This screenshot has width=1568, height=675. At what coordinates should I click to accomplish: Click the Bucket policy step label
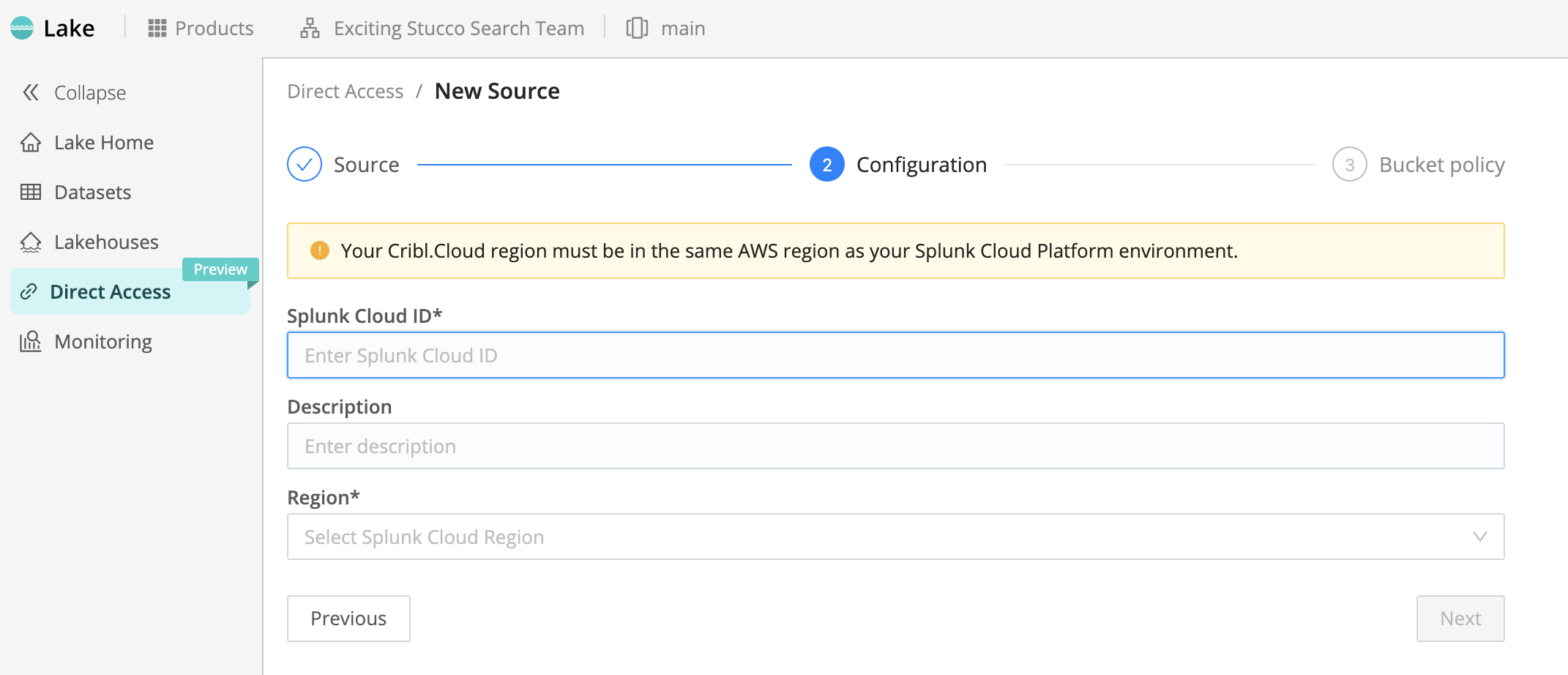coord(1442,165)
